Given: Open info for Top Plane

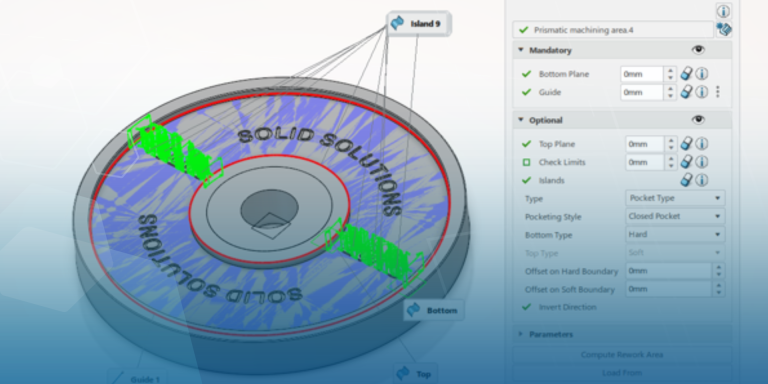Looking at the screenshot, I should coord(702,144).
